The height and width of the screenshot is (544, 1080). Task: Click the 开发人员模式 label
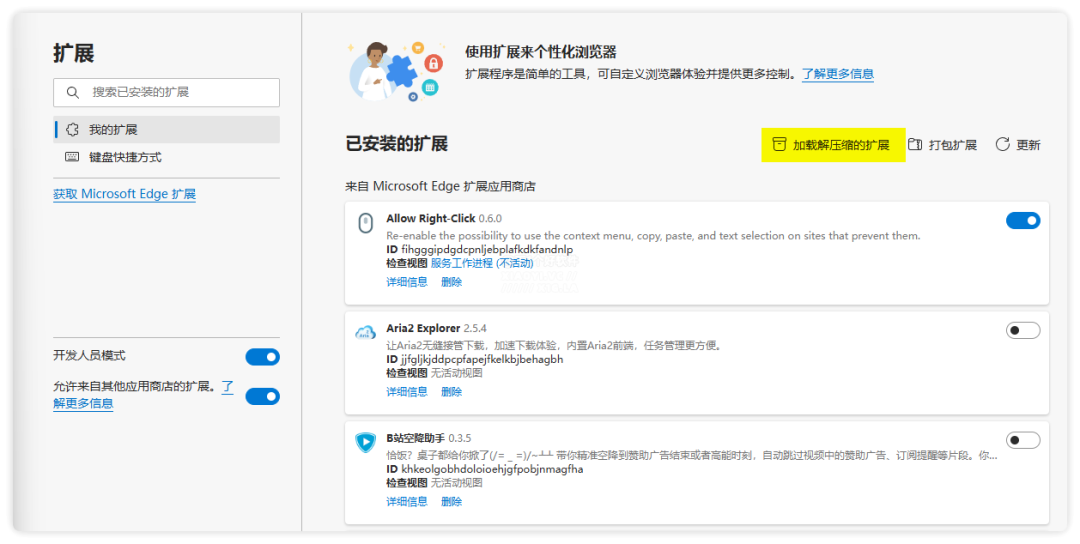pos(90,356)
